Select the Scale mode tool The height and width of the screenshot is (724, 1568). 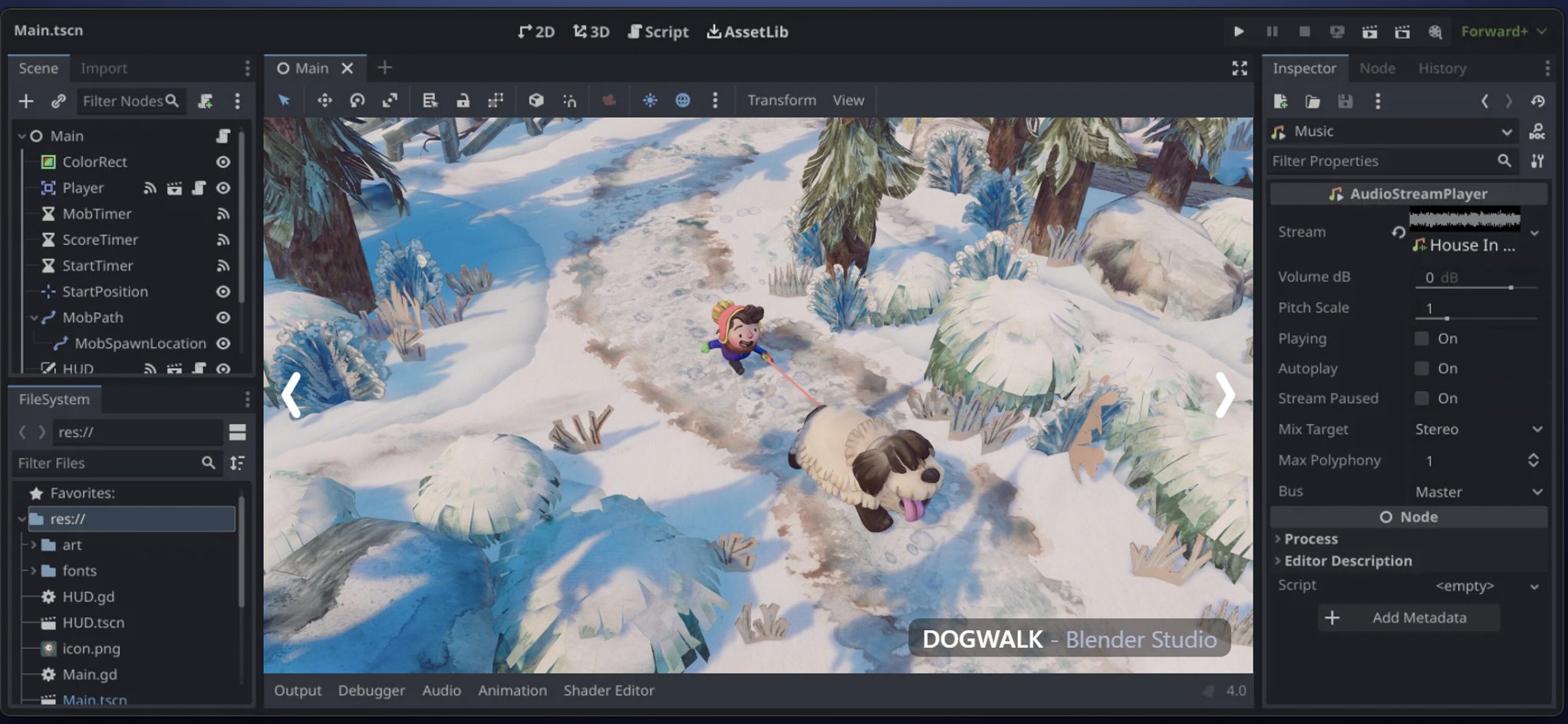[x=390, y=100]
